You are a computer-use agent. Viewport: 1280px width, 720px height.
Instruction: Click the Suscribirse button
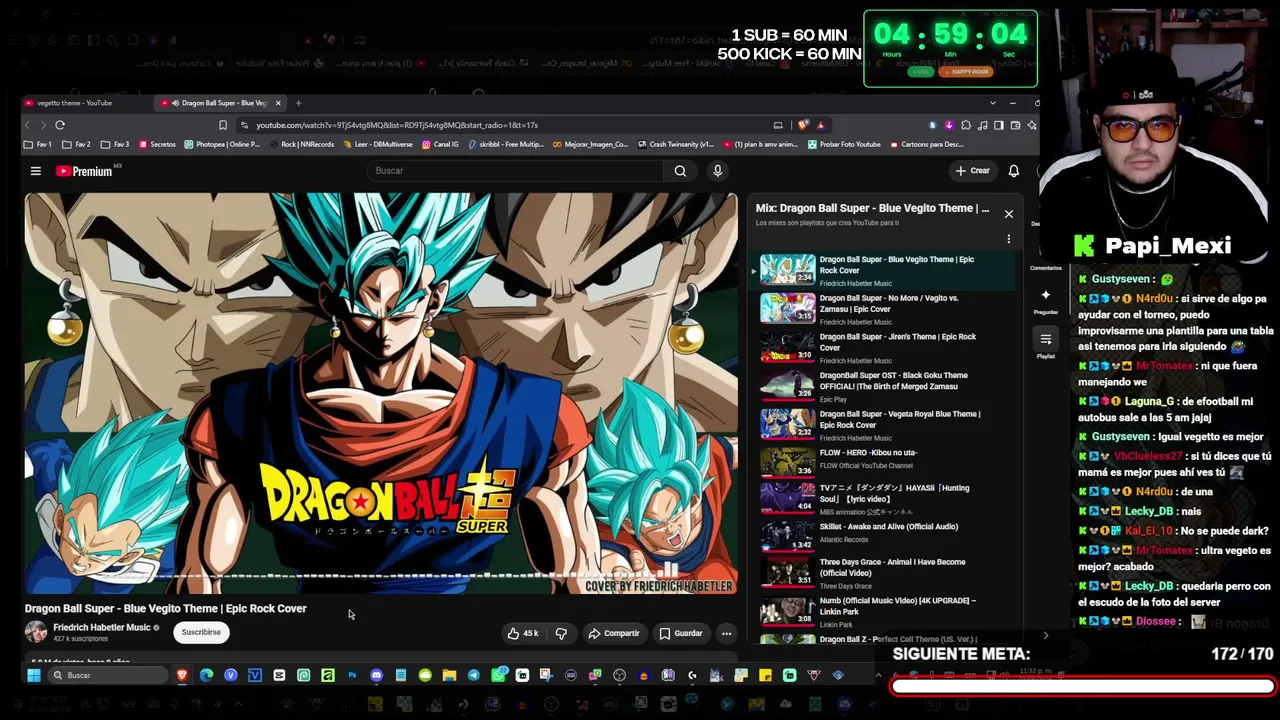[x=201, y=632]
